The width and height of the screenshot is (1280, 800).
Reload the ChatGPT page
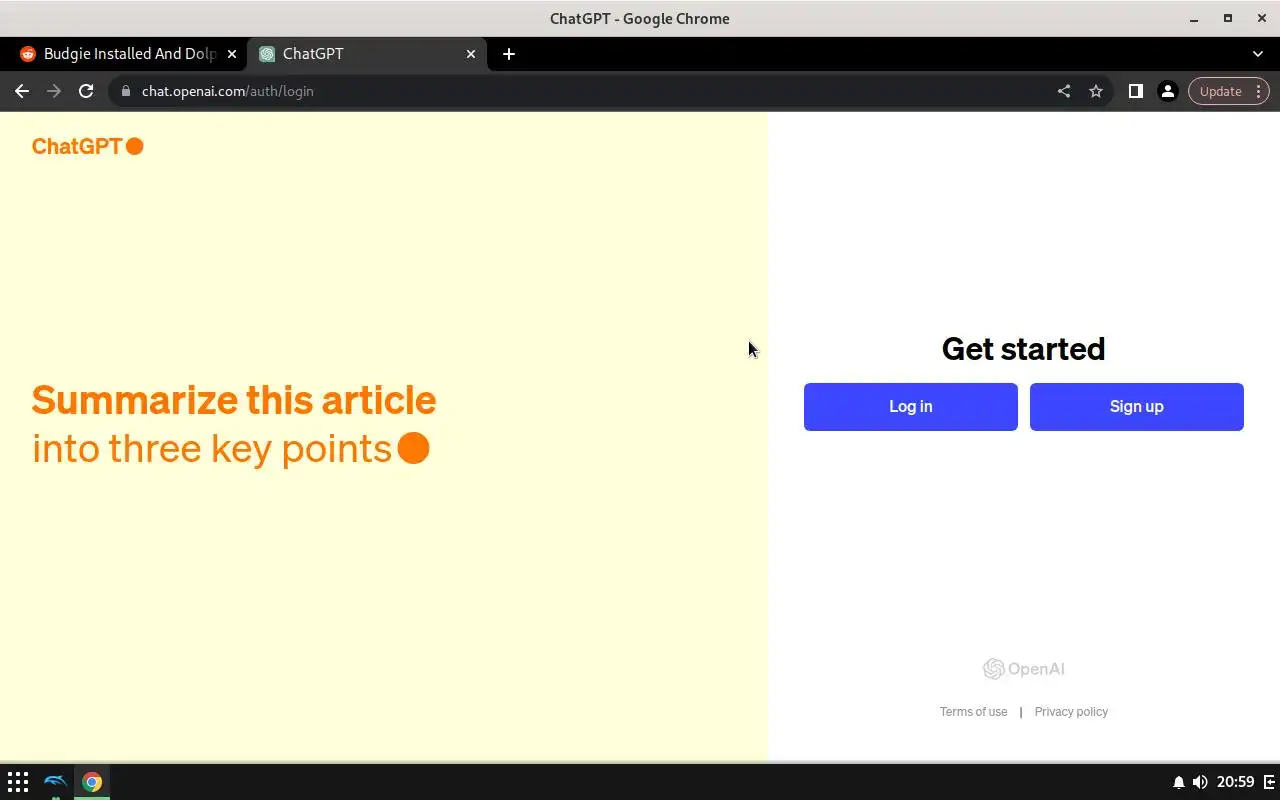pos(86,91)
